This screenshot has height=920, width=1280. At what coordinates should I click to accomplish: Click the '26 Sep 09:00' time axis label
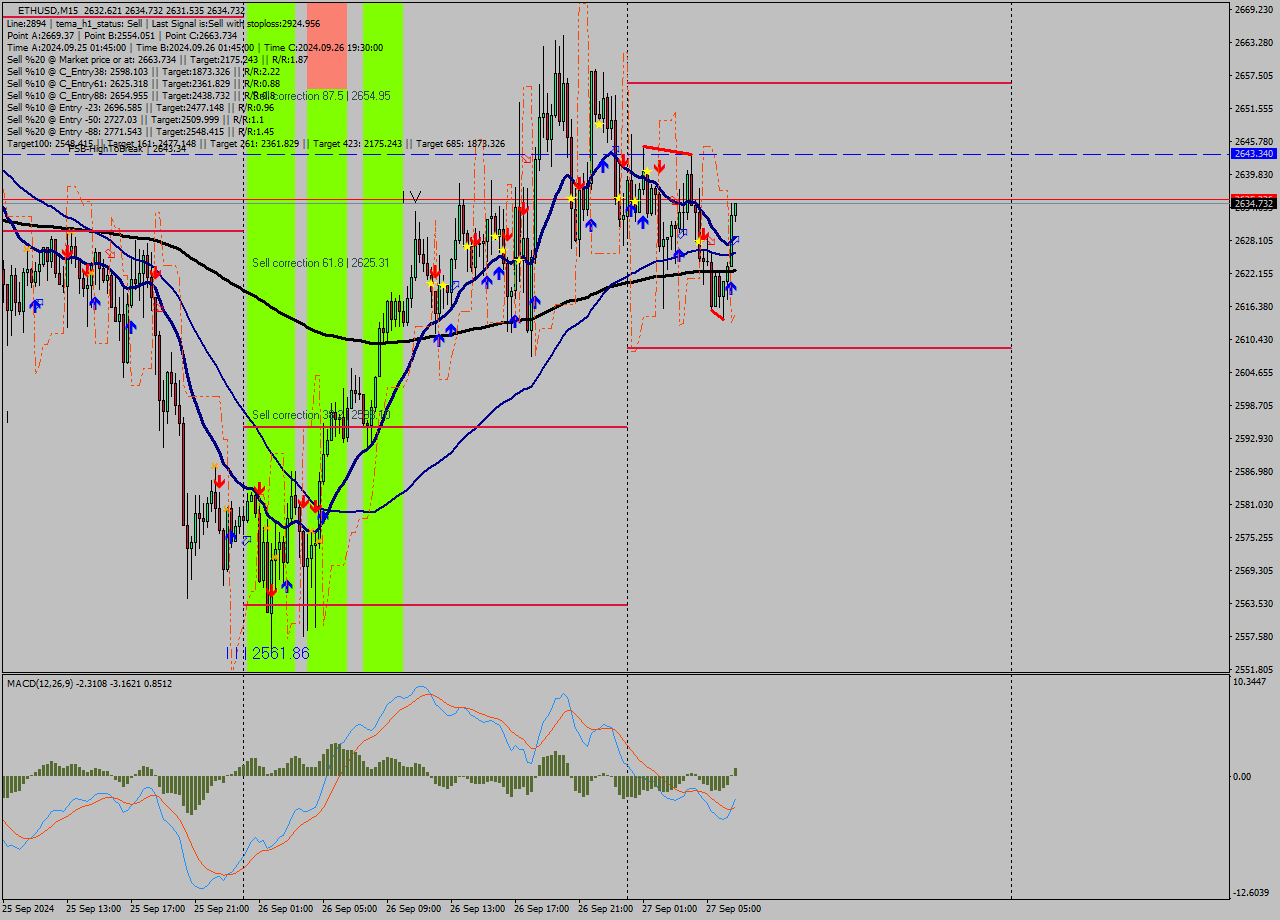(414, 909)
